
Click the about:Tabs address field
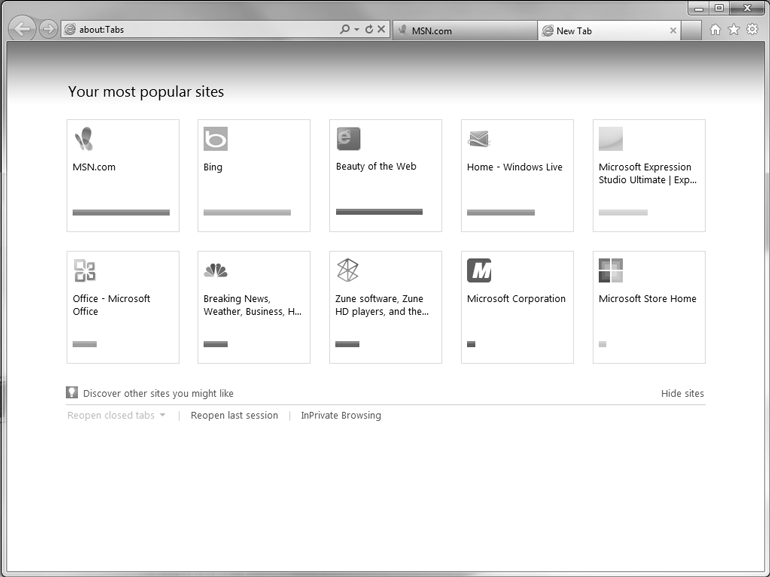click(200, 30)
